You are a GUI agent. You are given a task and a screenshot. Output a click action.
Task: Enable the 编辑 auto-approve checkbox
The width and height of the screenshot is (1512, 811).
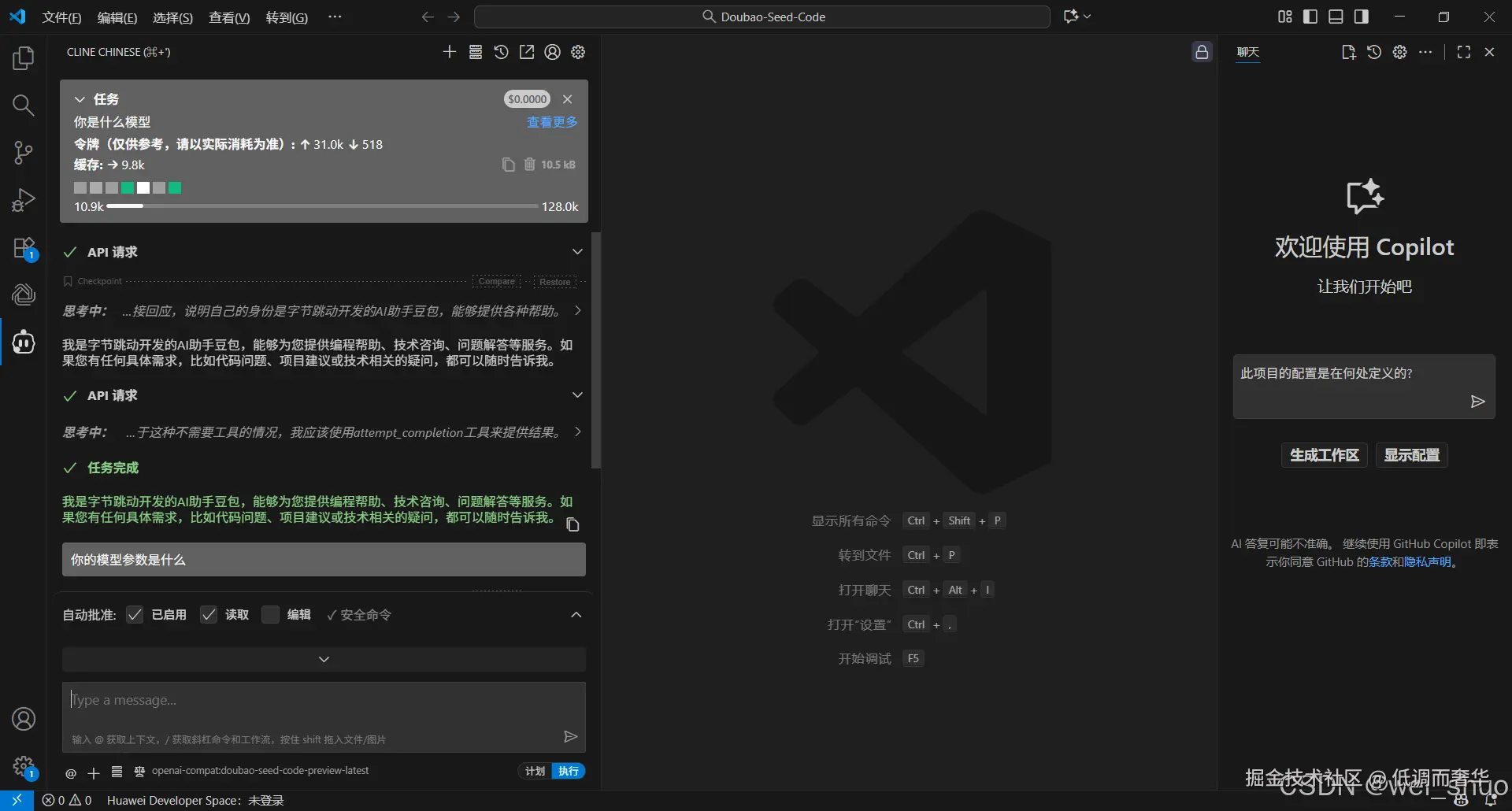(271, 614)
